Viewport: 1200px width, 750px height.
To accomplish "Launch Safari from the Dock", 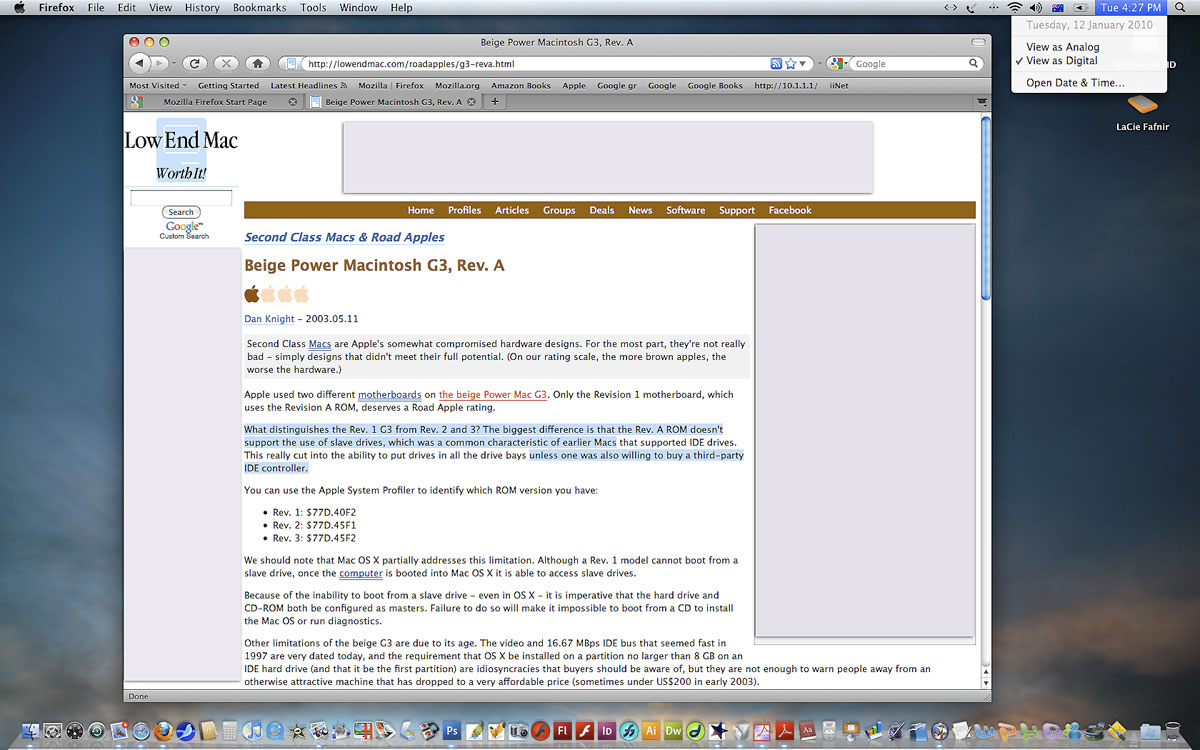I will (x=141, y=731).
